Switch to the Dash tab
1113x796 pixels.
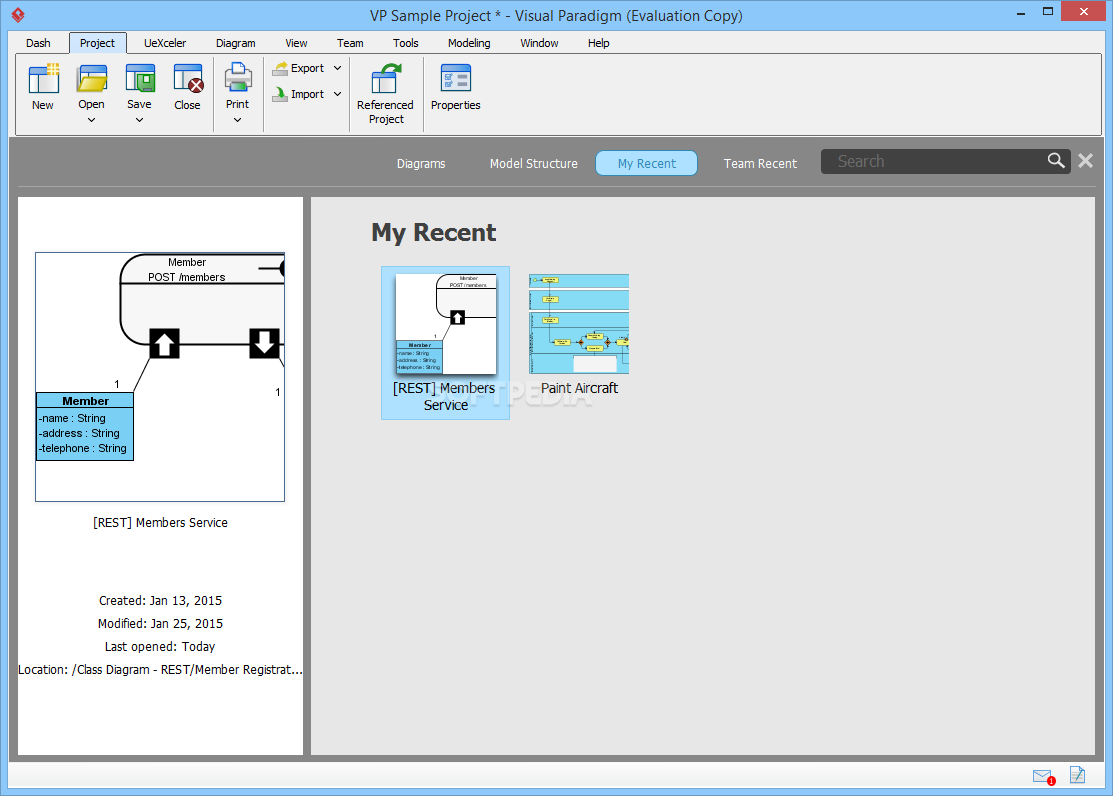(38, 43)
